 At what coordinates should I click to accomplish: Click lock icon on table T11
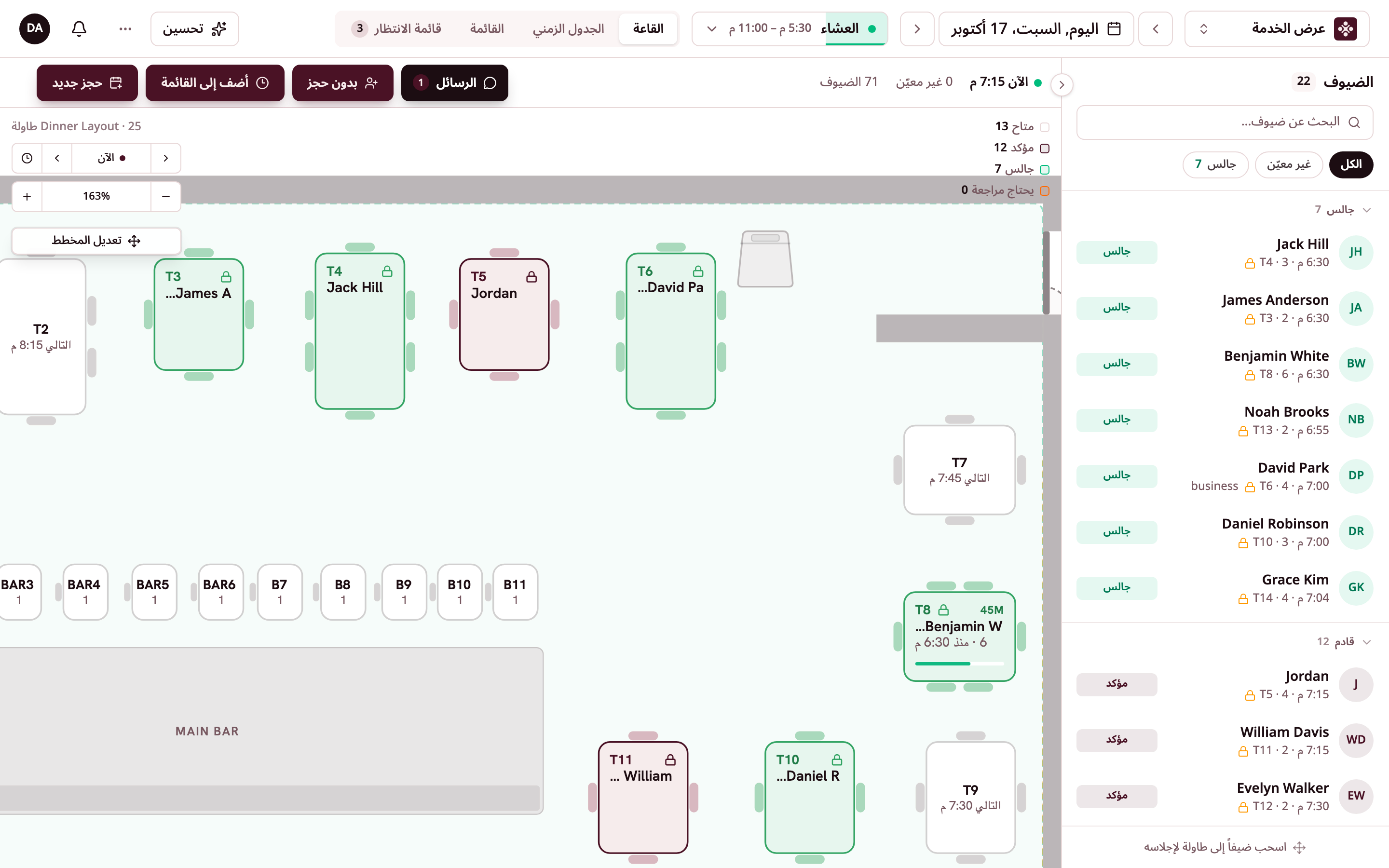[x=670, y=760]
